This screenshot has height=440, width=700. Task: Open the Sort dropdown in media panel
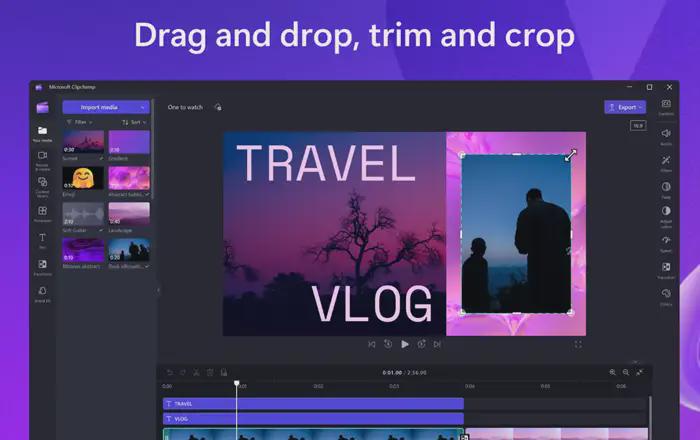[132, 122]
